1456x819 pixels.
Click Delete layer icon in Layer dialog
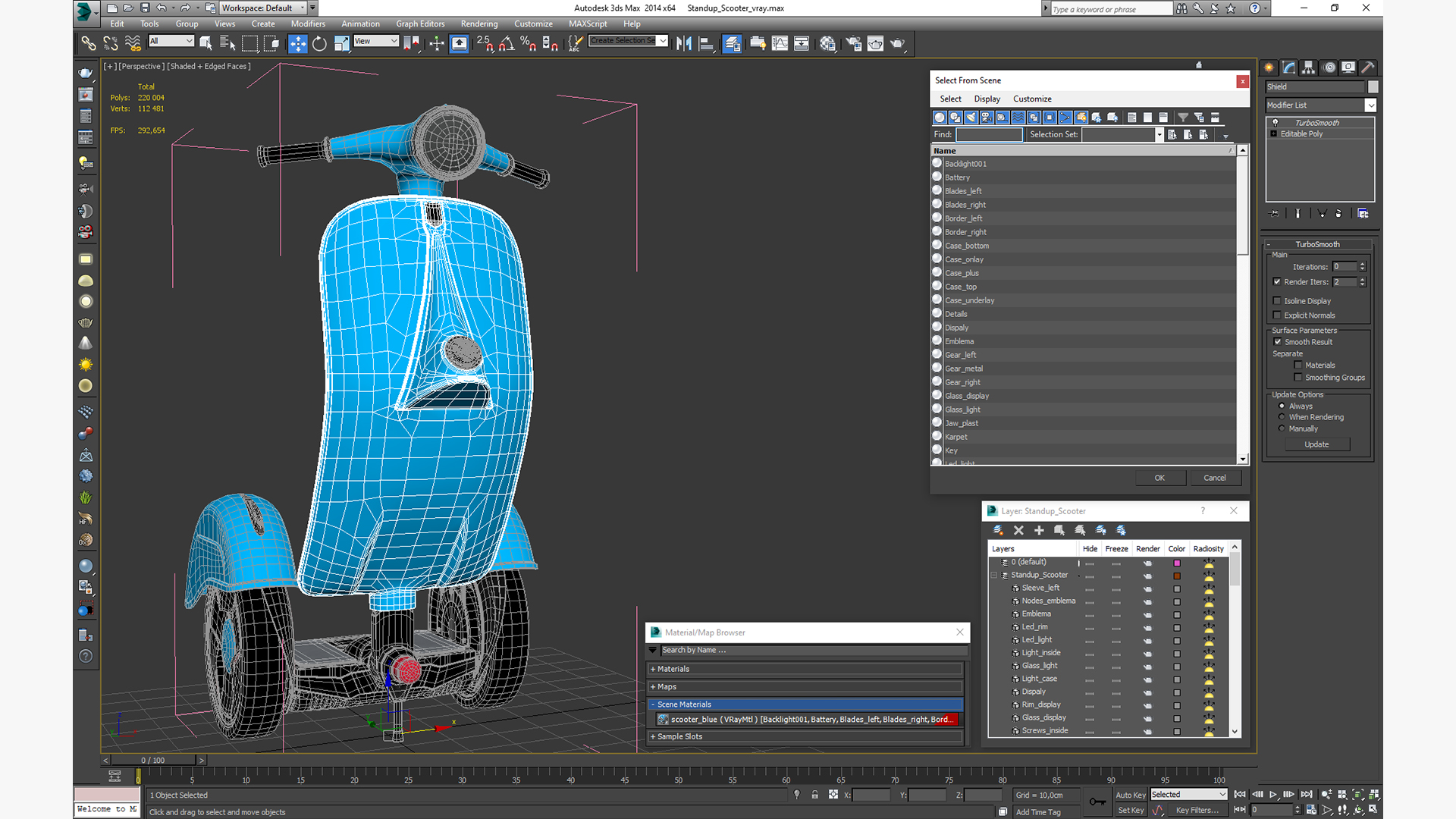coord(1018,530)
